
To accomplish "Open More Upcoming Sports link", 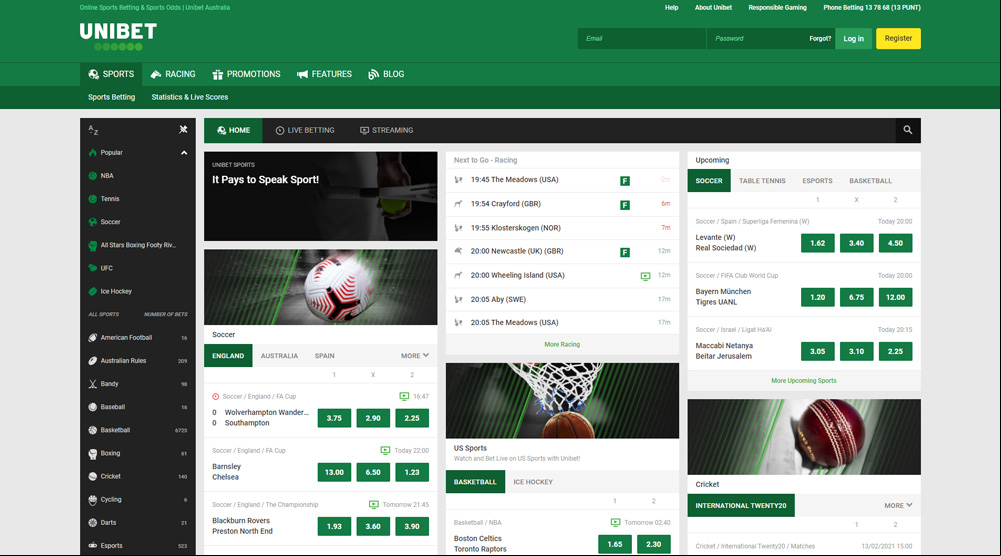I will click(x=803, y=380).
